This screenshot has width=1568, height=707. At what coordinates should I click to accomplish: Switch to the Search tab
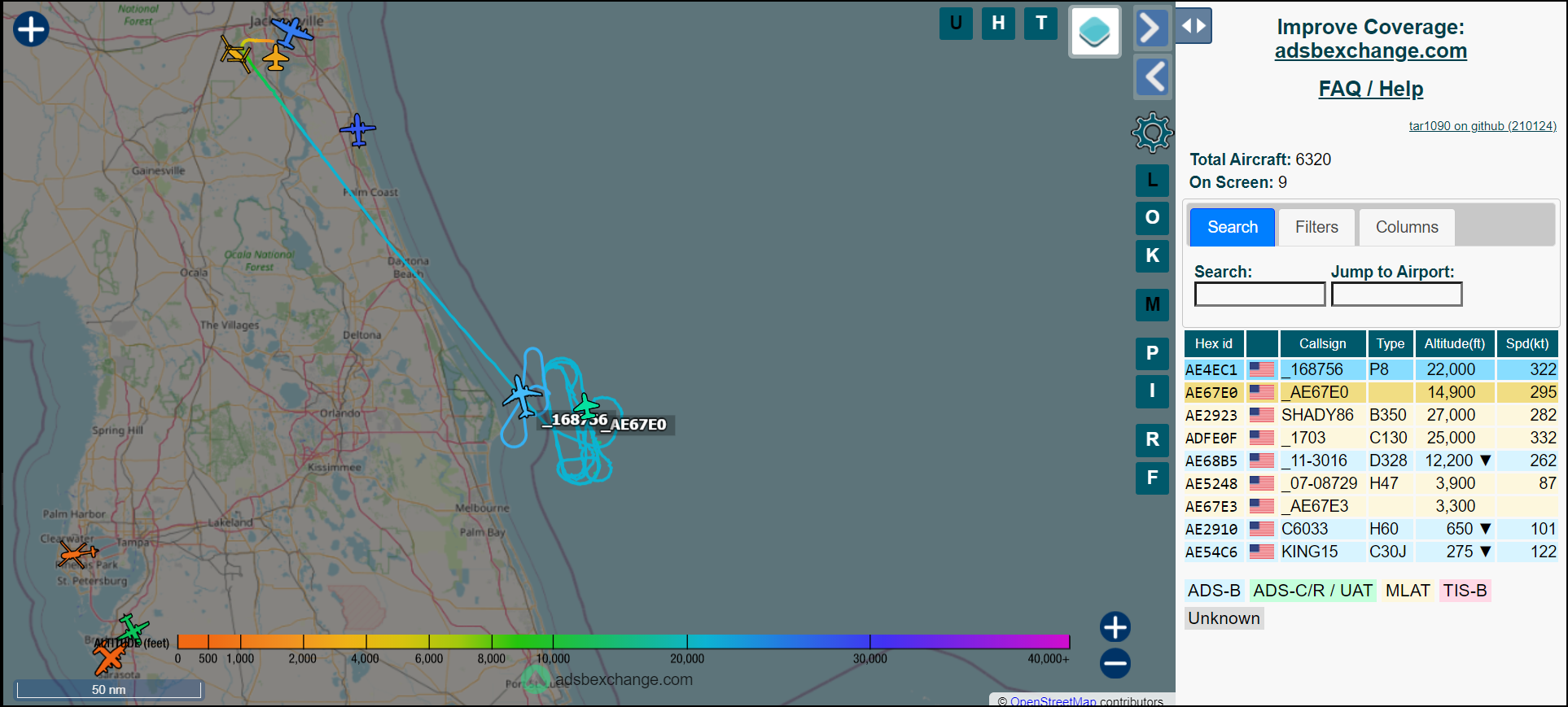pyautogui.click(x=1233, y=227)
